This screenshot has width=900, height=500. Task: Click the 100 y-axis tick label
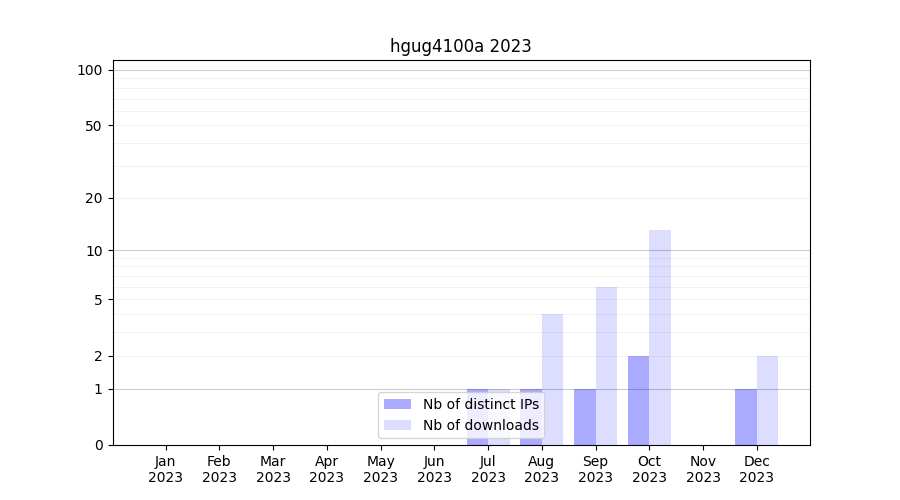[x=90, y=70]
